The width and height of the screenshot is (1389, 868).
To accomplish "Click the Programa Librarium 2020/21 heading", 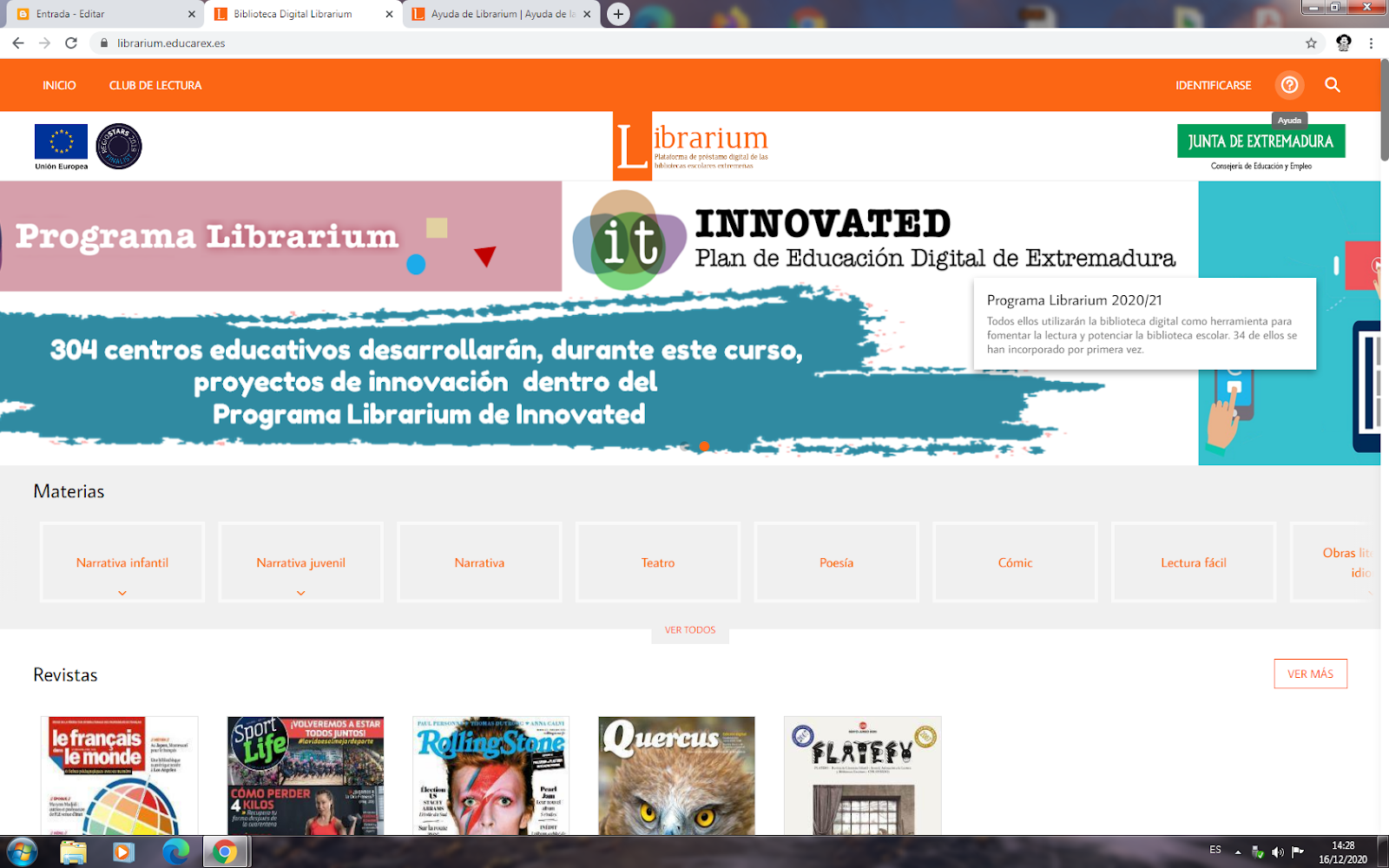I will [x=1074, y=300].
